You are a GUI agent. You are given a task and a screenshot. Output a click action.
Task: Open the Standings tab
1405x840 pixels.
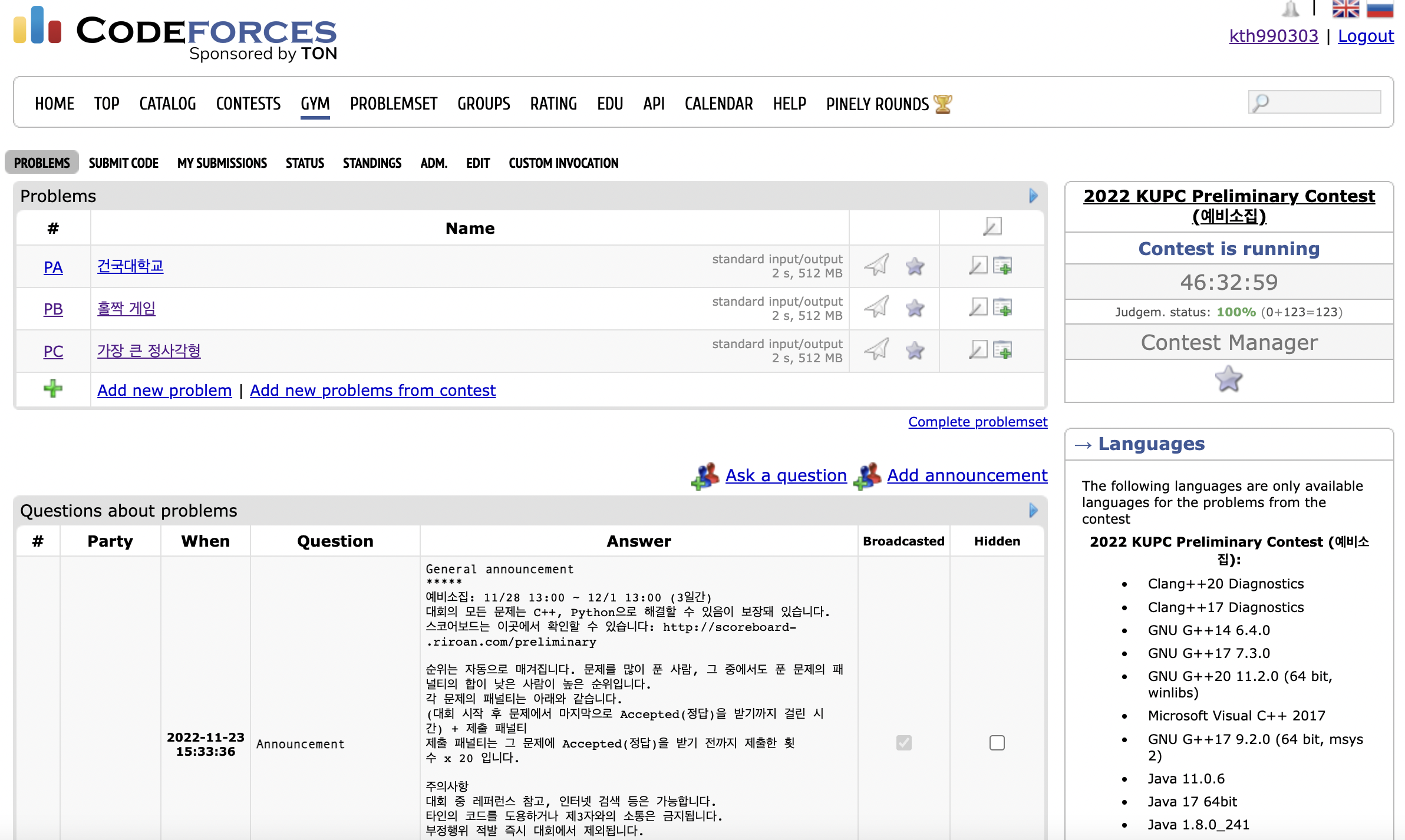[372, 163]
